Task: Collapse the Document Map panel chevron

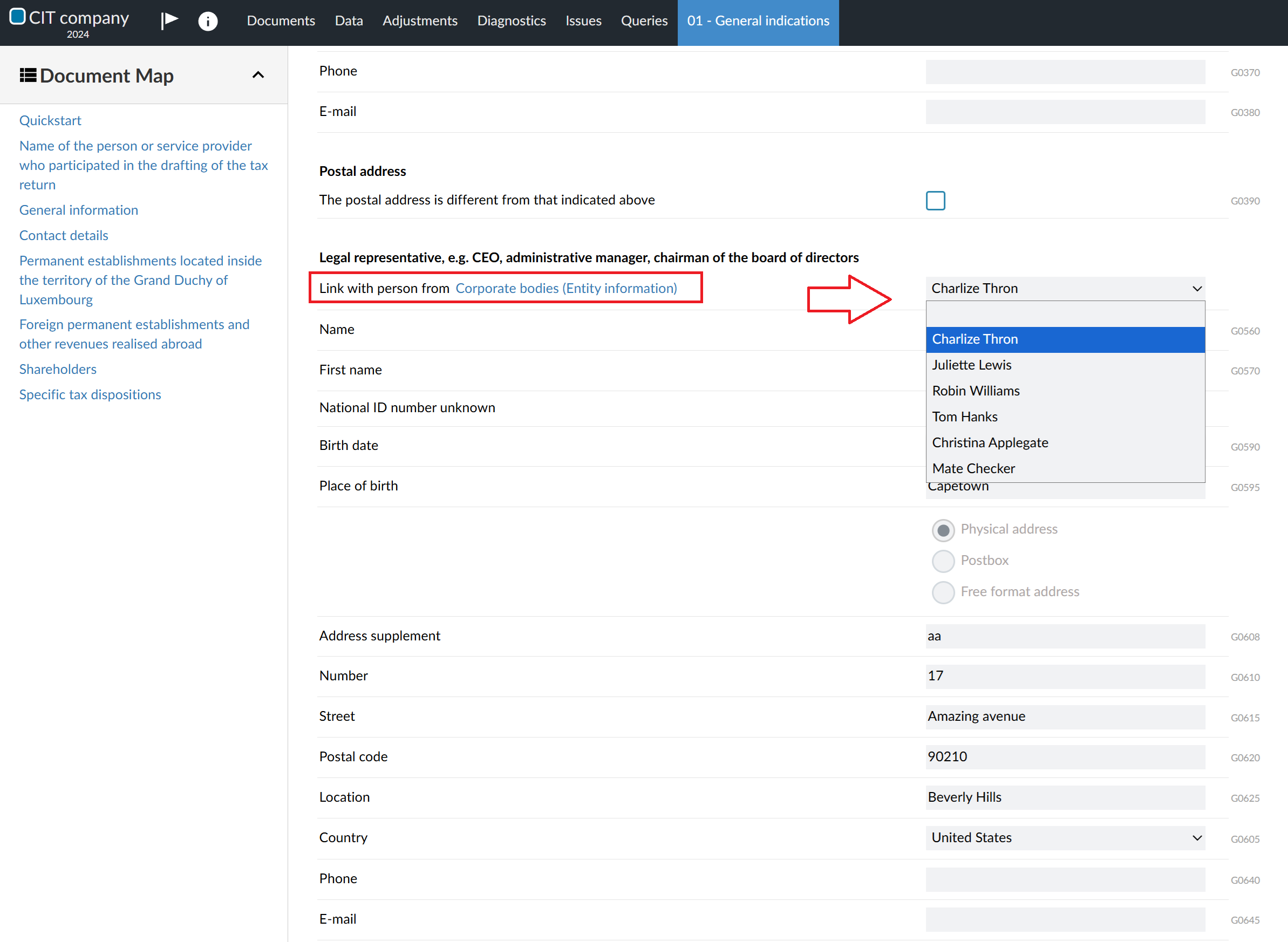Action: [258, 76]
